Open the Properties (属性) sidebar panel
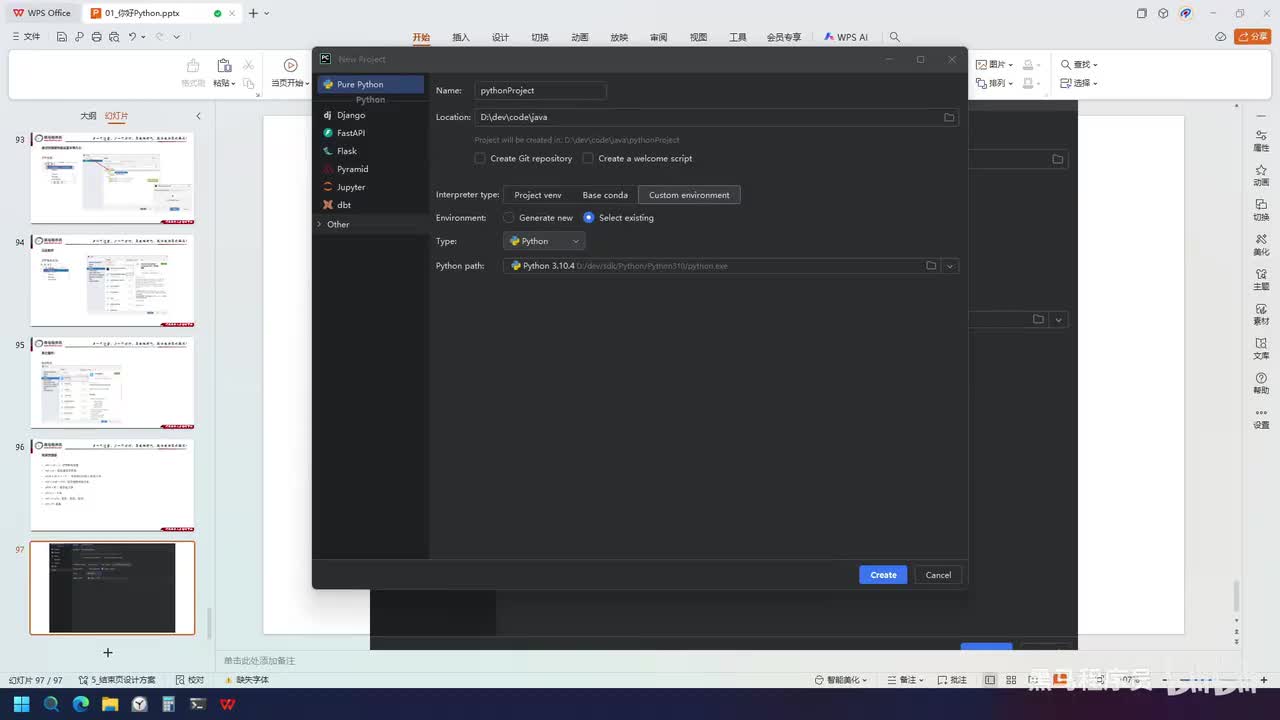 pyautogui.click(x=1261, y=141)
